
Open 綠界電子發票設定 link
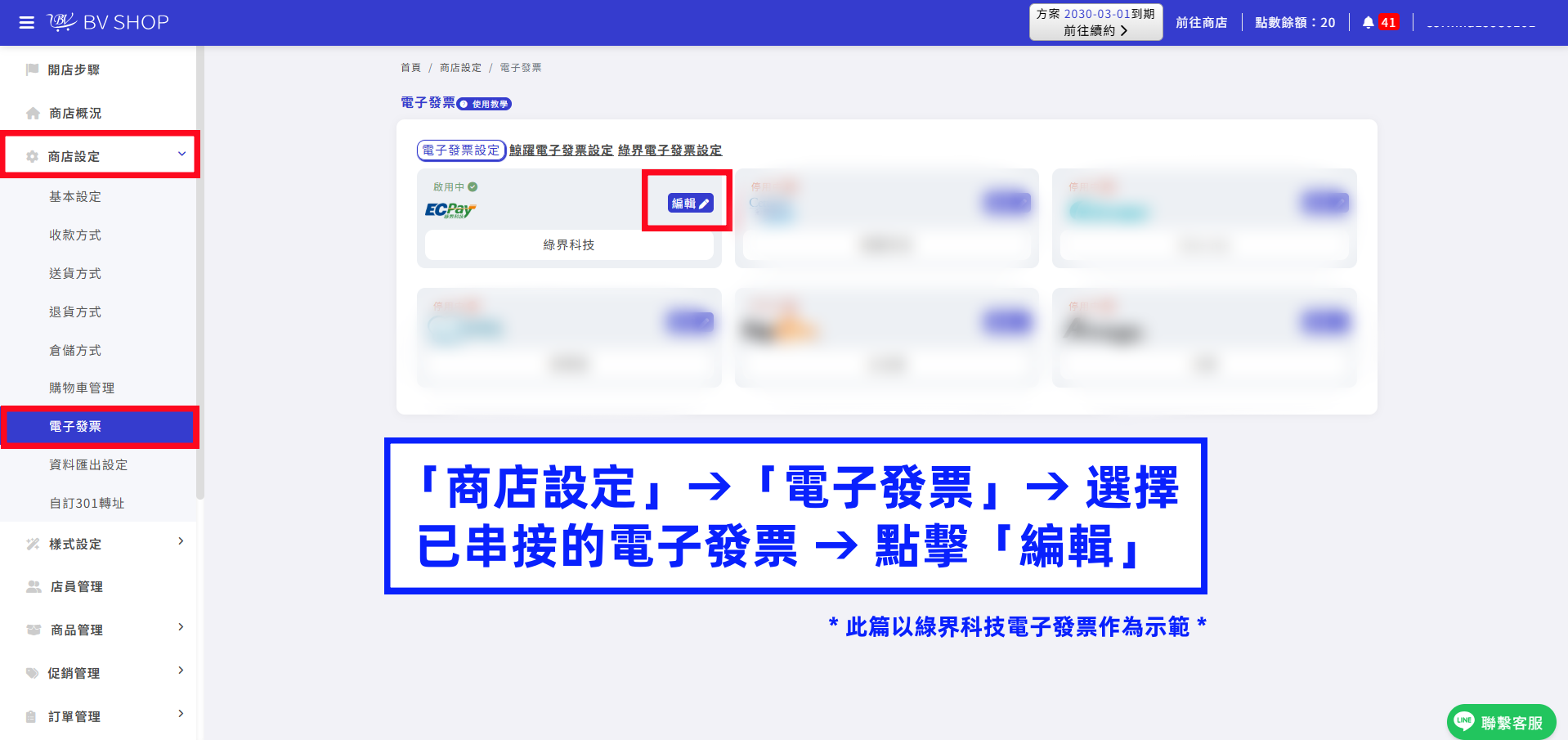tap(670, 150)
